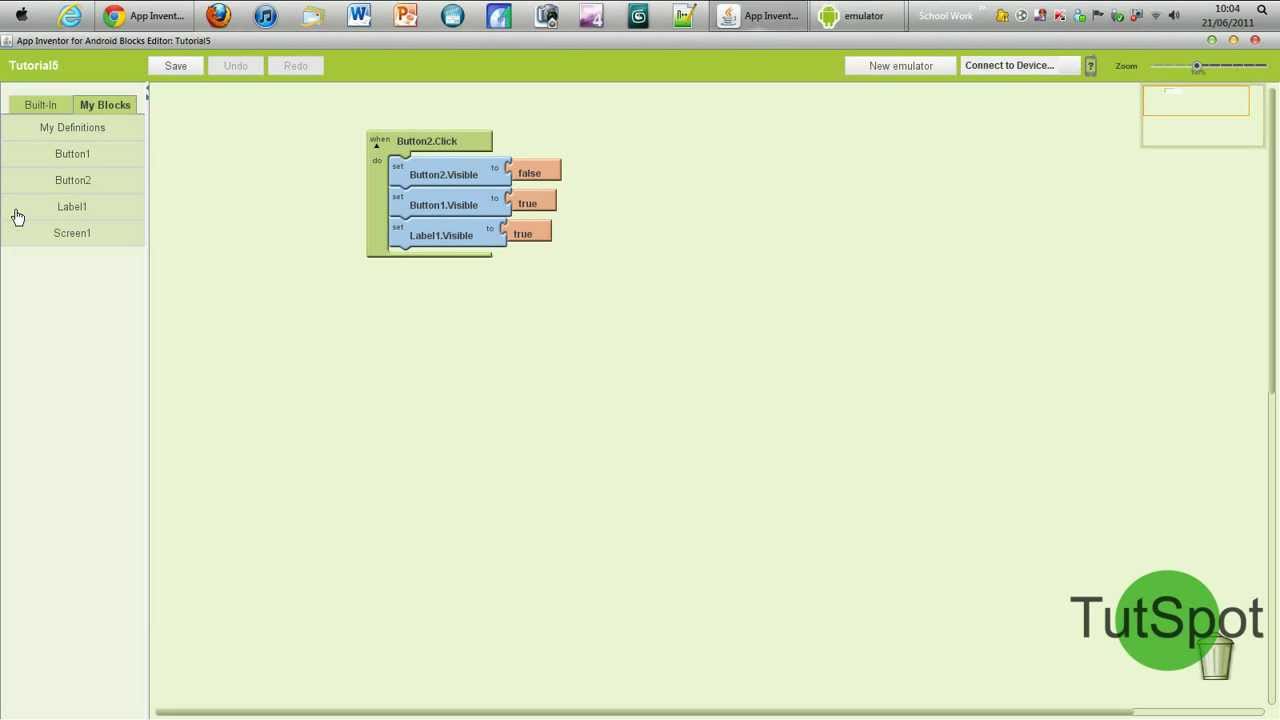1280x720 pixels.
Task: Open the Apple menu icon
Action: click(21, 15)
